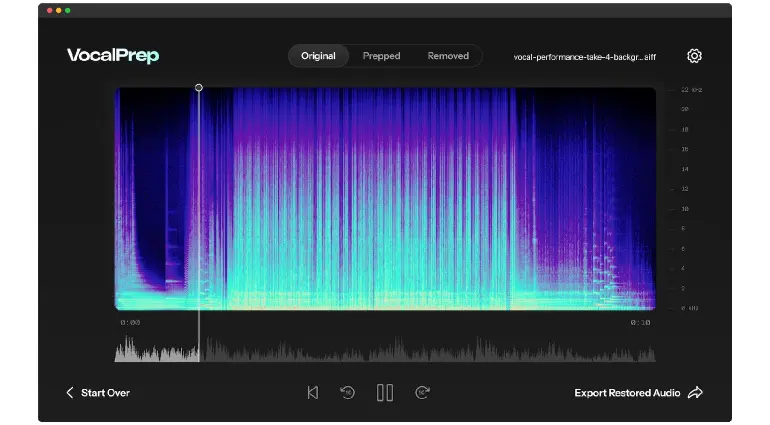770x425 pixels.
Task: Click the export share arrow icon
Action: click(696, 393)
